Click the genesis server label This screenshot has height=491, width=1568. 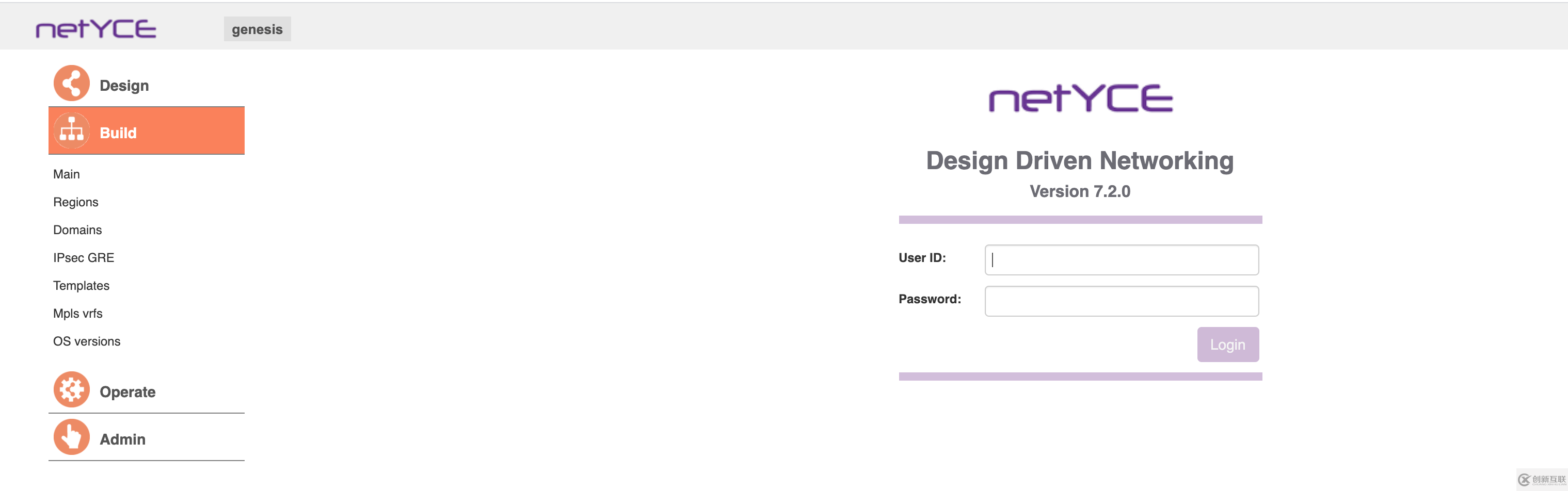257,29
